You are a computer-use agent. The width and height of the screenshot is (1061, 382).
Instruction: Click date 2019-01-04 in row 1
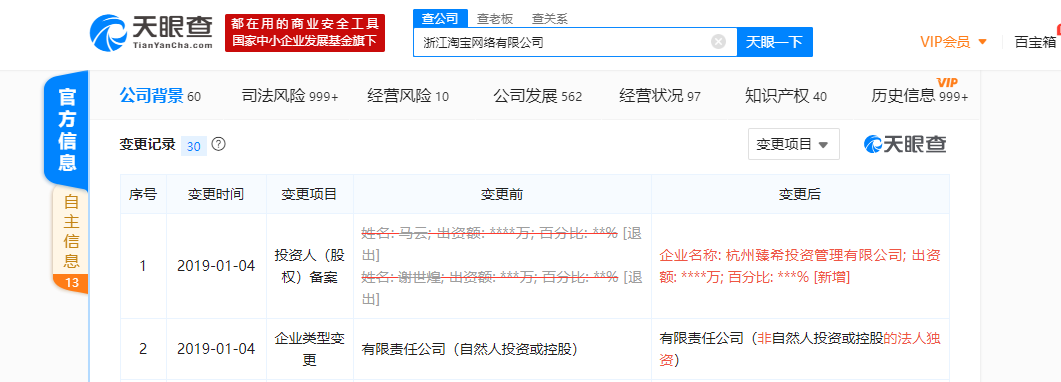coord(216,266)
